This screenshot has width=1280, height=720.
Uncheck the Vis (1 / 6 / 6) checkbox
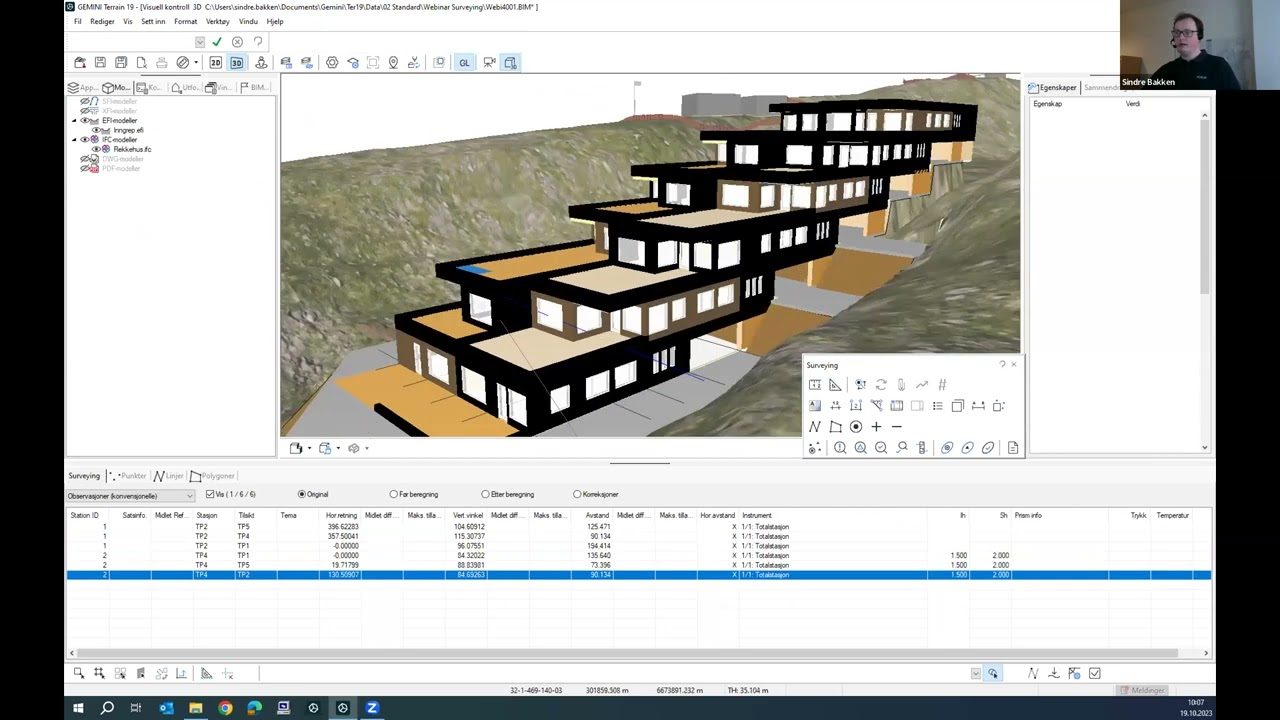point(210,494)
